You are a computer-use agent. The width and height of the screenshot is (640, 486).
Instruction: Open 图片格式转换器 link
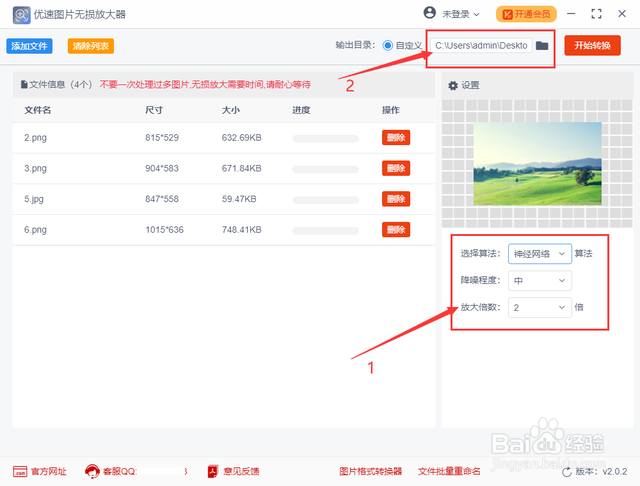(371, 471)
